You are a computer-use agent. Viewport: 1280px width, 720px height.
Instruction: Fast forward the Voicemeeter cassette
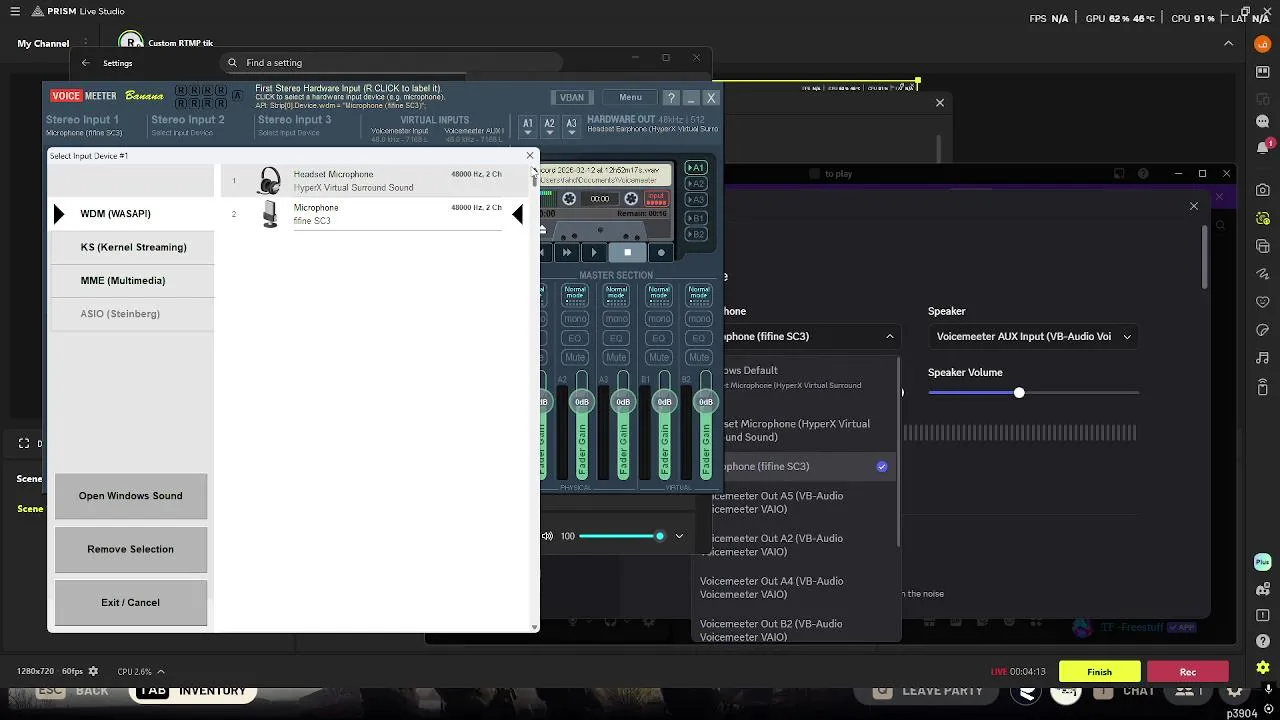click(566, 253)
